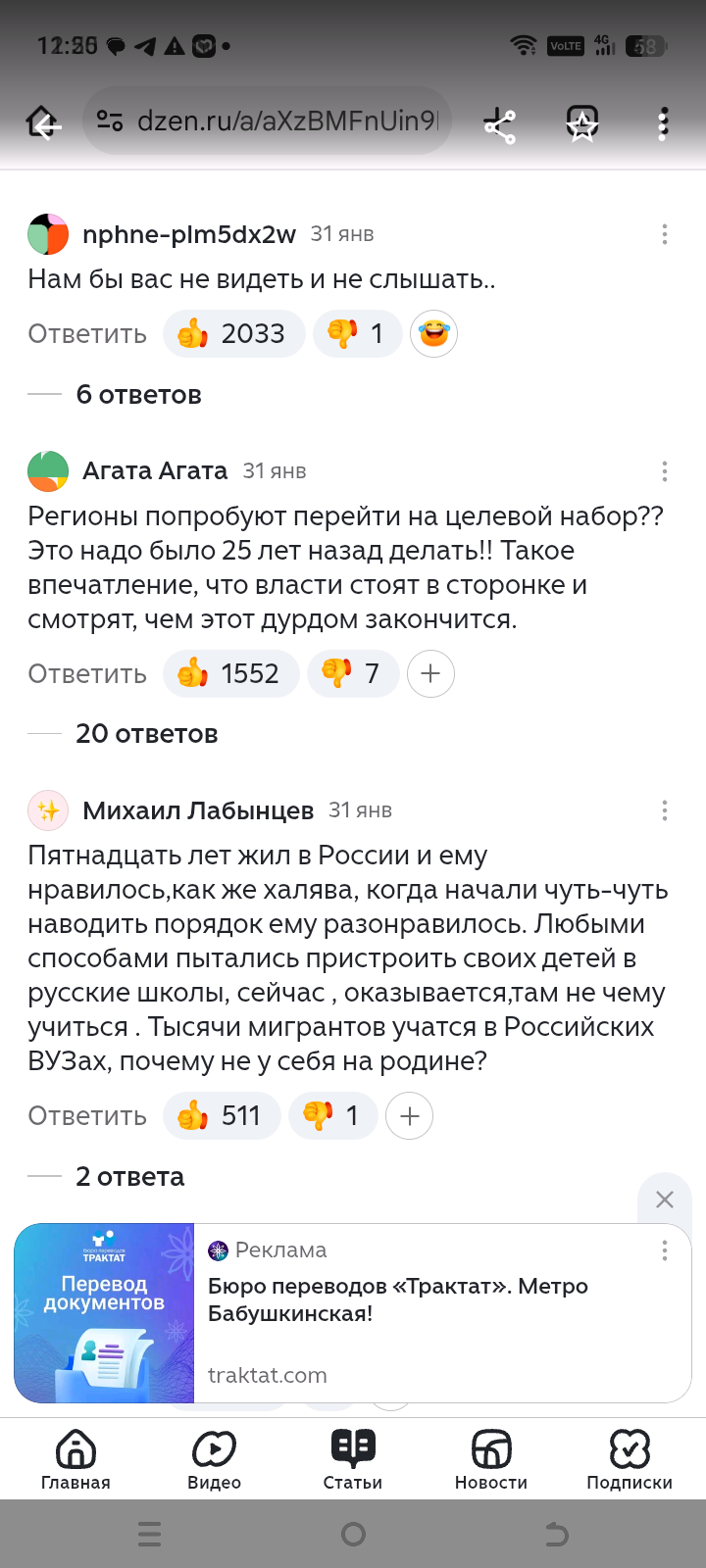Expand the 20 replies thread

[146, 734]
